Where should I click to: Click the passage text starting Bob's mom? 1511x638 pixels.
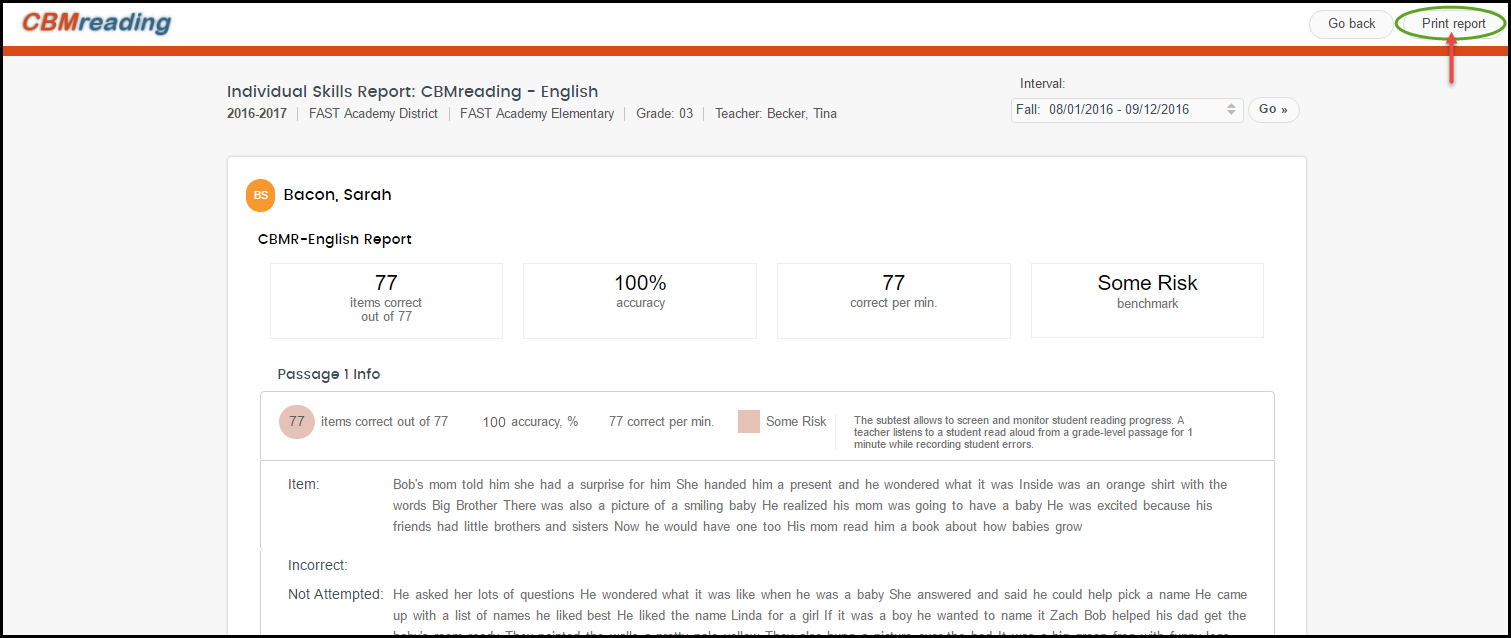pyautogui.click(x=810, y=506)
